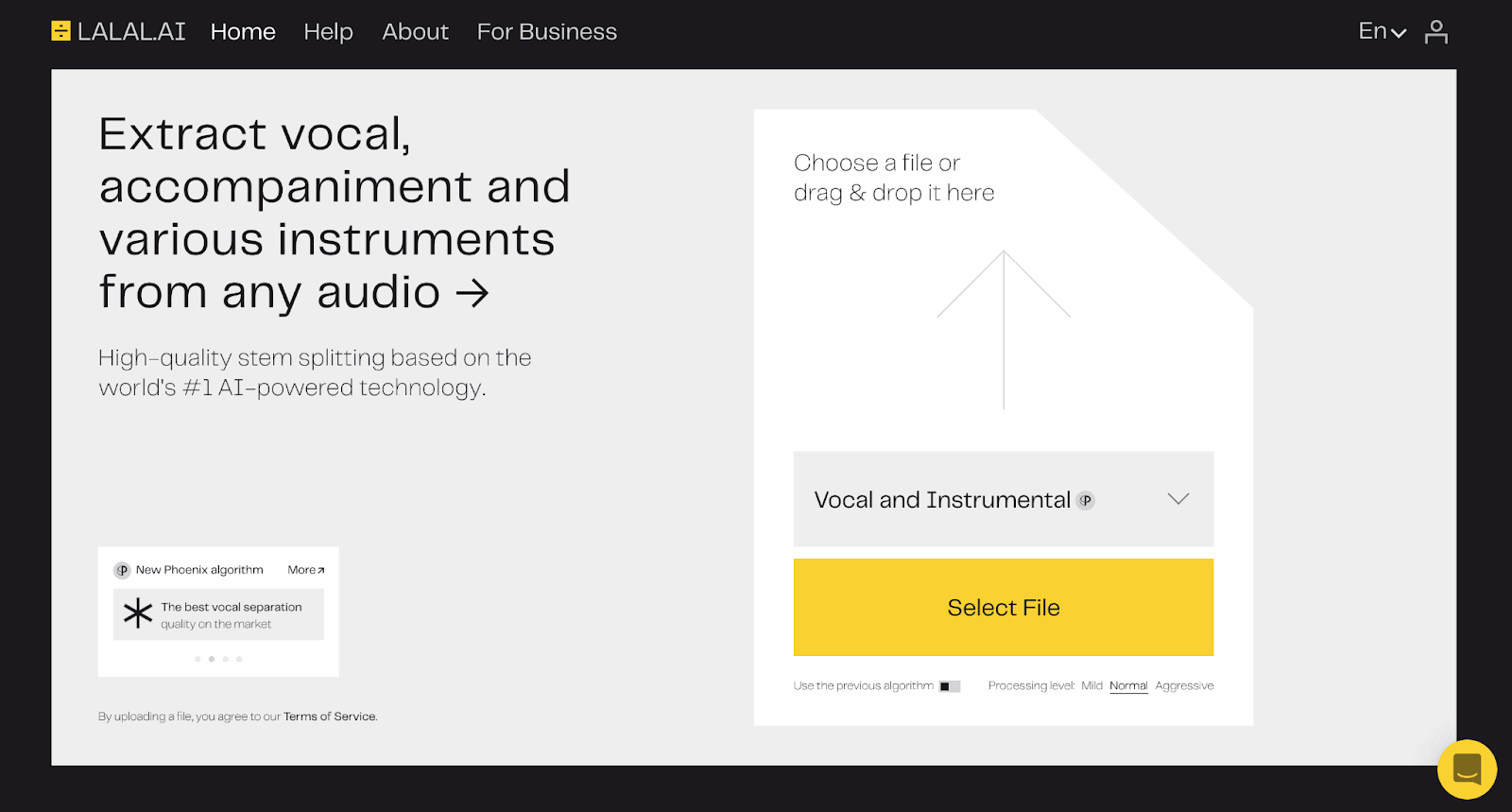Open the About nav item
This screenshot has height=812, width=1512.
[x=415, y=32]
